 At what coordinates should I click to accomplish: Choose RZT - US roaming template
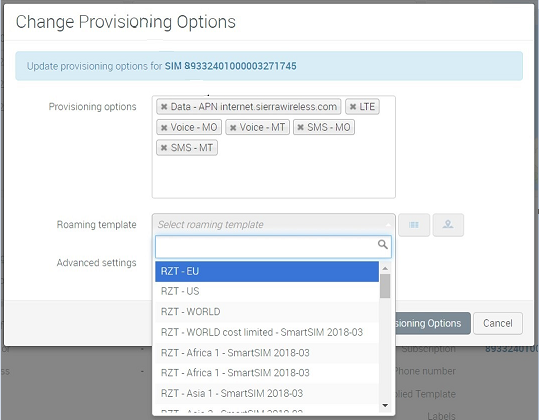coord(267,291)
